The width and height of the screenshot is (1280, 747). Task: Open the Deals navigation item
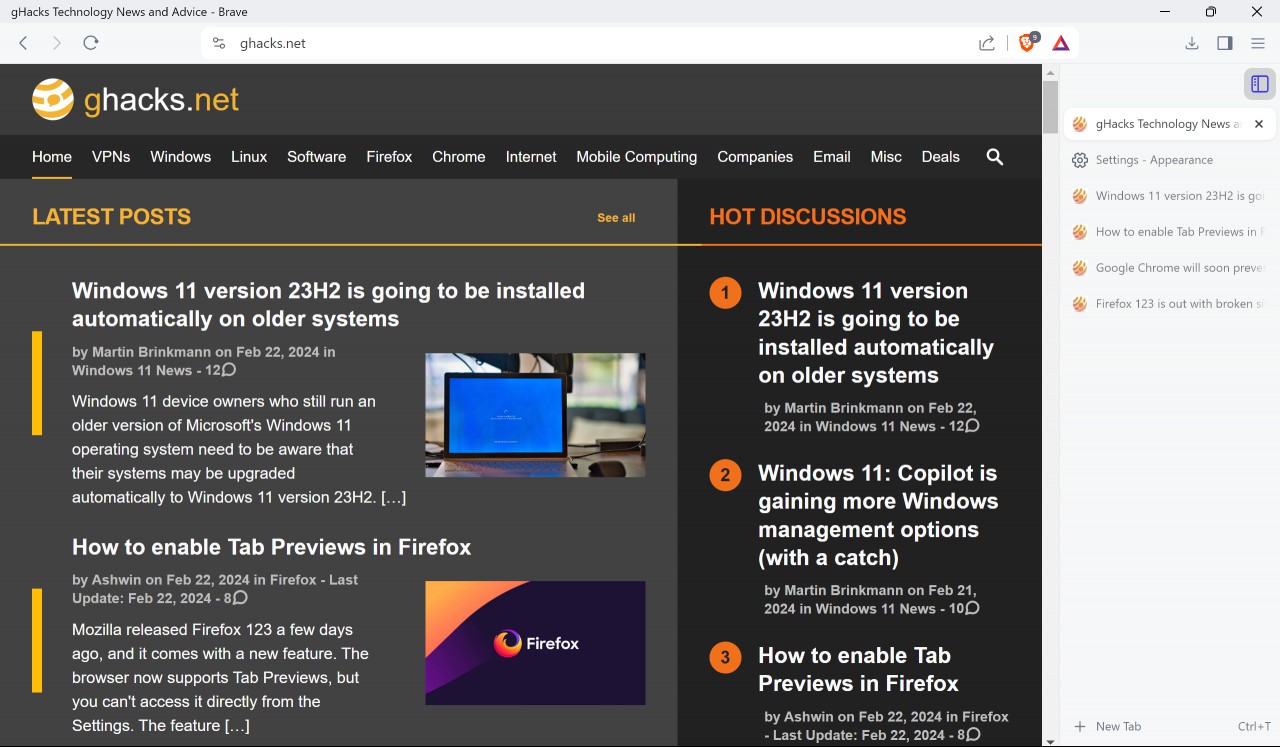coord(941,157)
